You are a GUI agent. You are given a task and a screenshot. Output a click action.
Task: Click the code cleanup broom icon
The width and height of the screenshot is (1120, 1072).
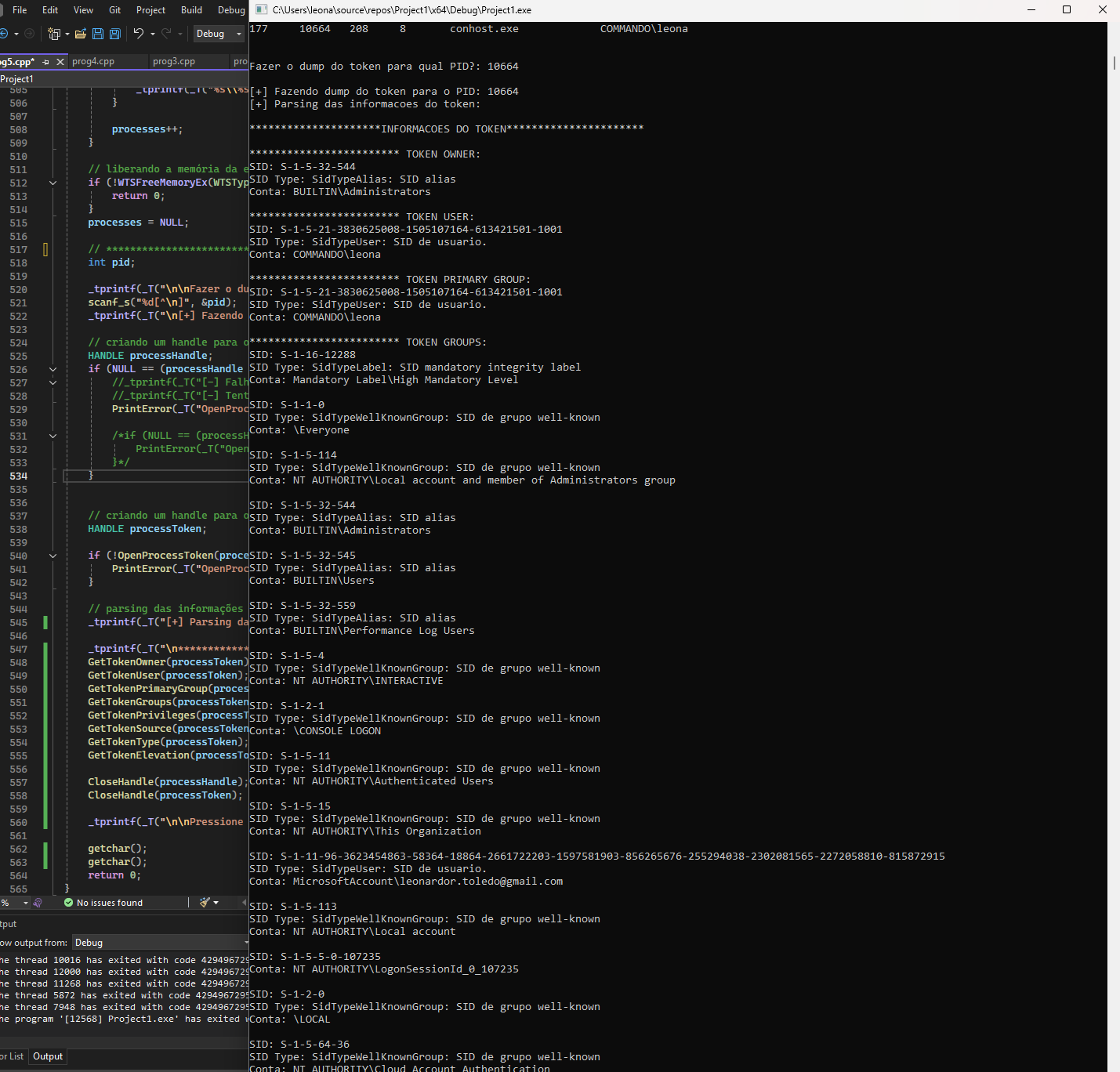pyautogui.click(x=205, y=903)
